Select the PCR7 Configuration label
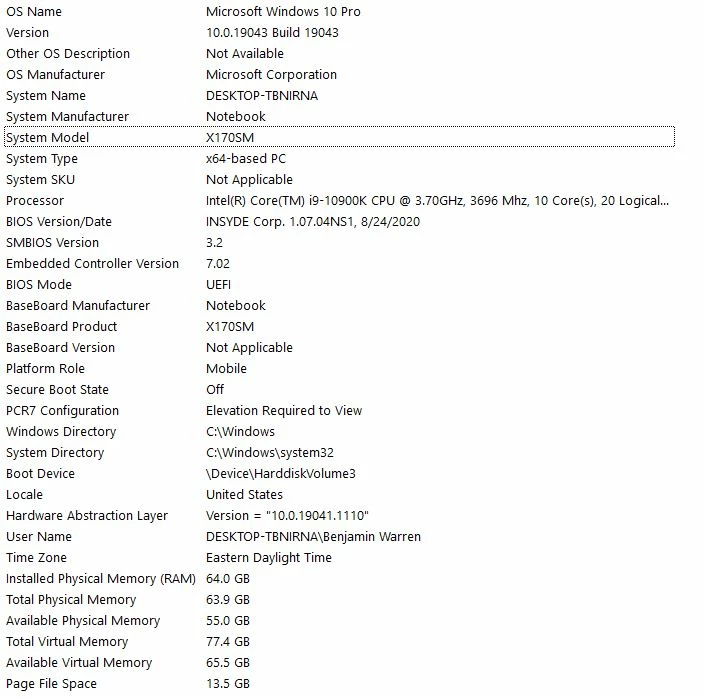The height and width of the screenshot is (697, 704). point(62,411)
